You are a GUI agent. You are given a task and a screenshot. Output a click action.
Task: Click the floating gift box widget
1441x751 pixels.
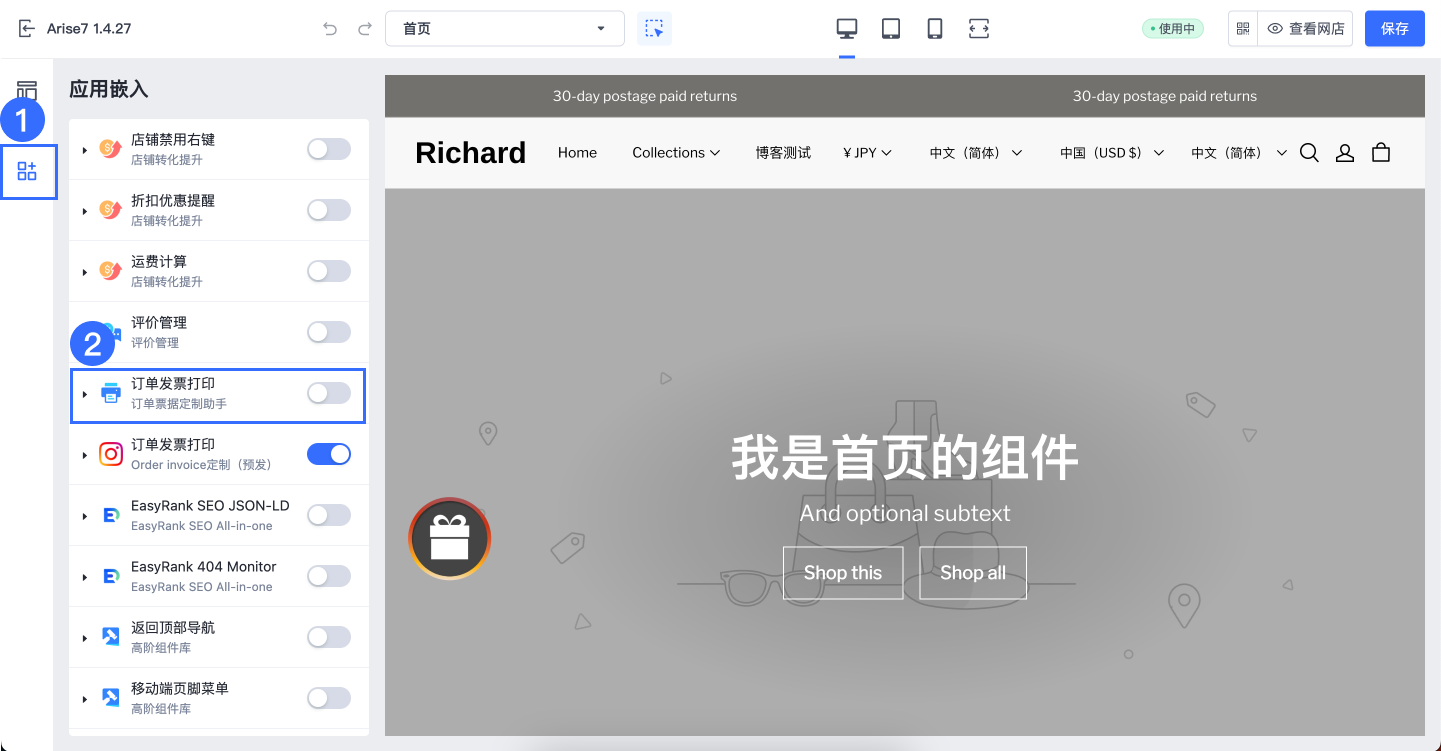pyautogui.click(x=449, y=538)
